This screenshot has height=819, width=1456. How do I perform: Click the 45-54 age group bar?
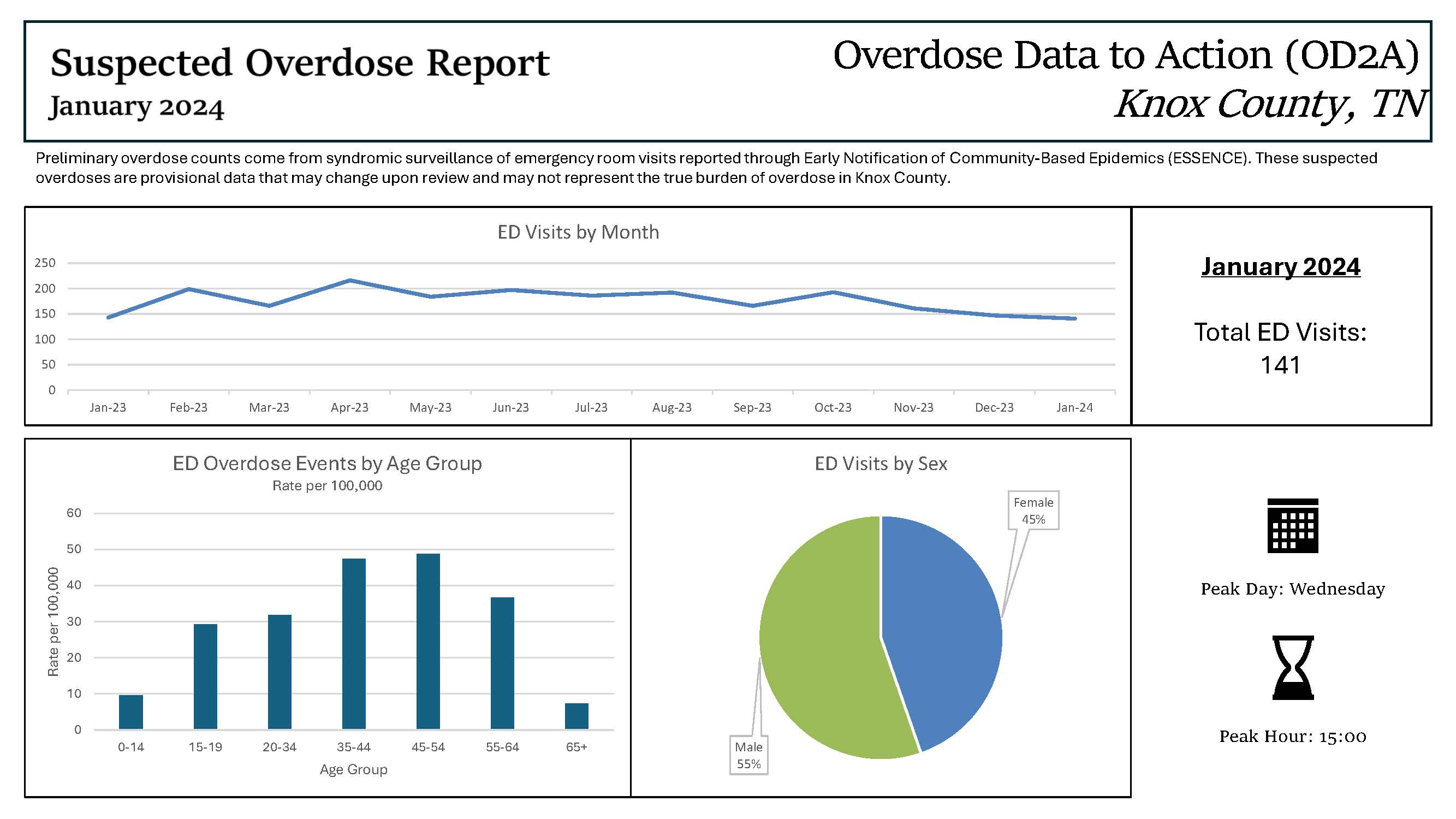point(428,642)
